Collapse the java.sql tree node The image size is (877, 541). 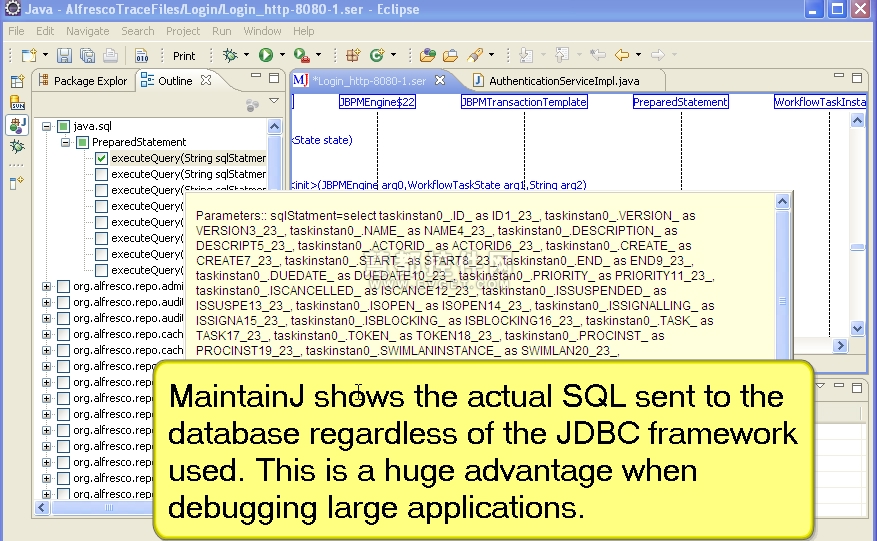click(46, 126)
